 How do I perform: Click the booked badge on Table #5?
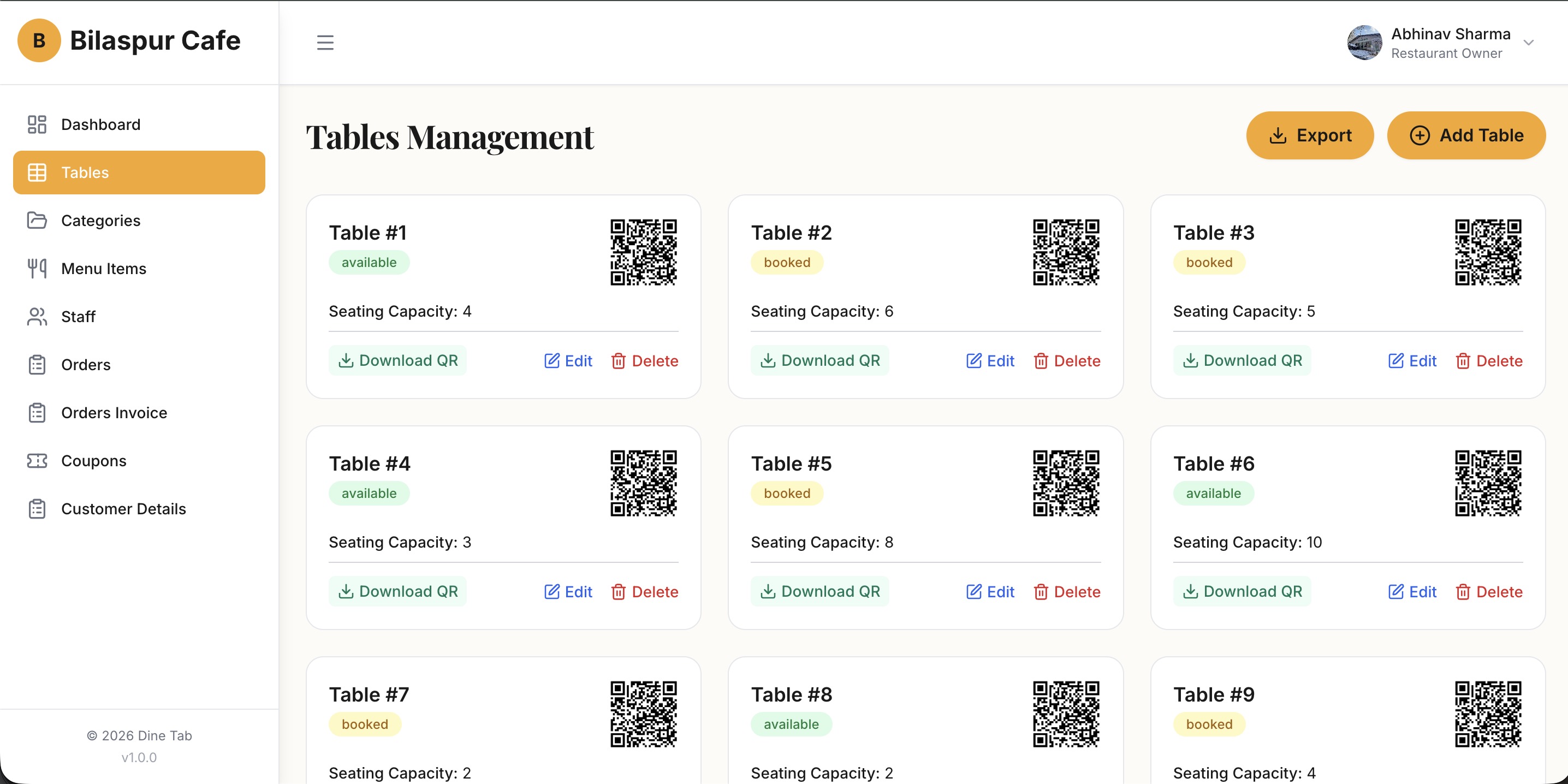point(787,493)
